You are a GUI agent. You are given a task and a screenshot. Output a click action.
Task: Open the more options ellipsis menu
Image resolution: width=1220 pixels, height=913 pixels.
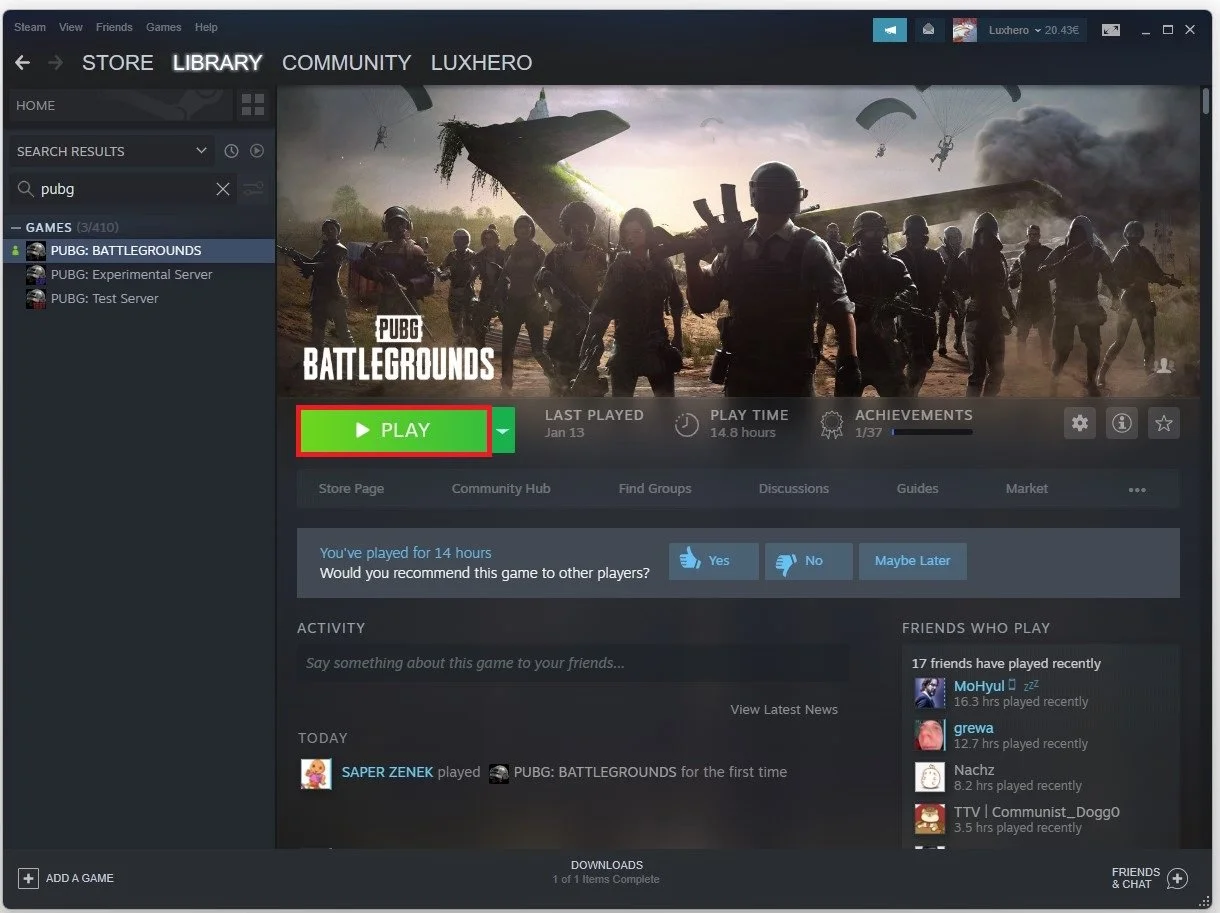coord(1137,489)
